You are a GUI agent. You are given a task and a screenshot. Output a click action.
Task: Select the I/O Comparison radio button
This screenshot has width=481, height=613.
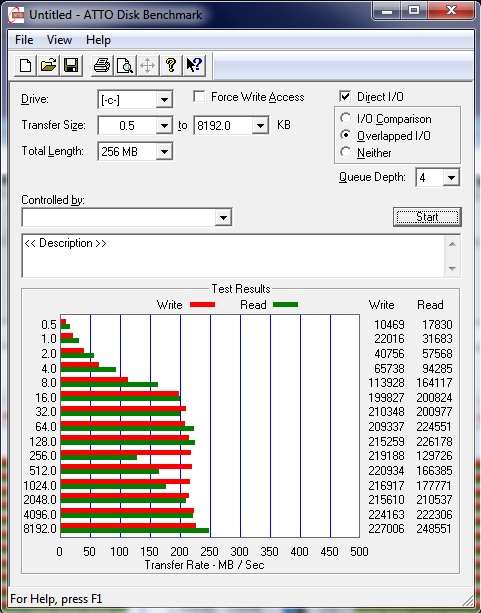(345, 118)
